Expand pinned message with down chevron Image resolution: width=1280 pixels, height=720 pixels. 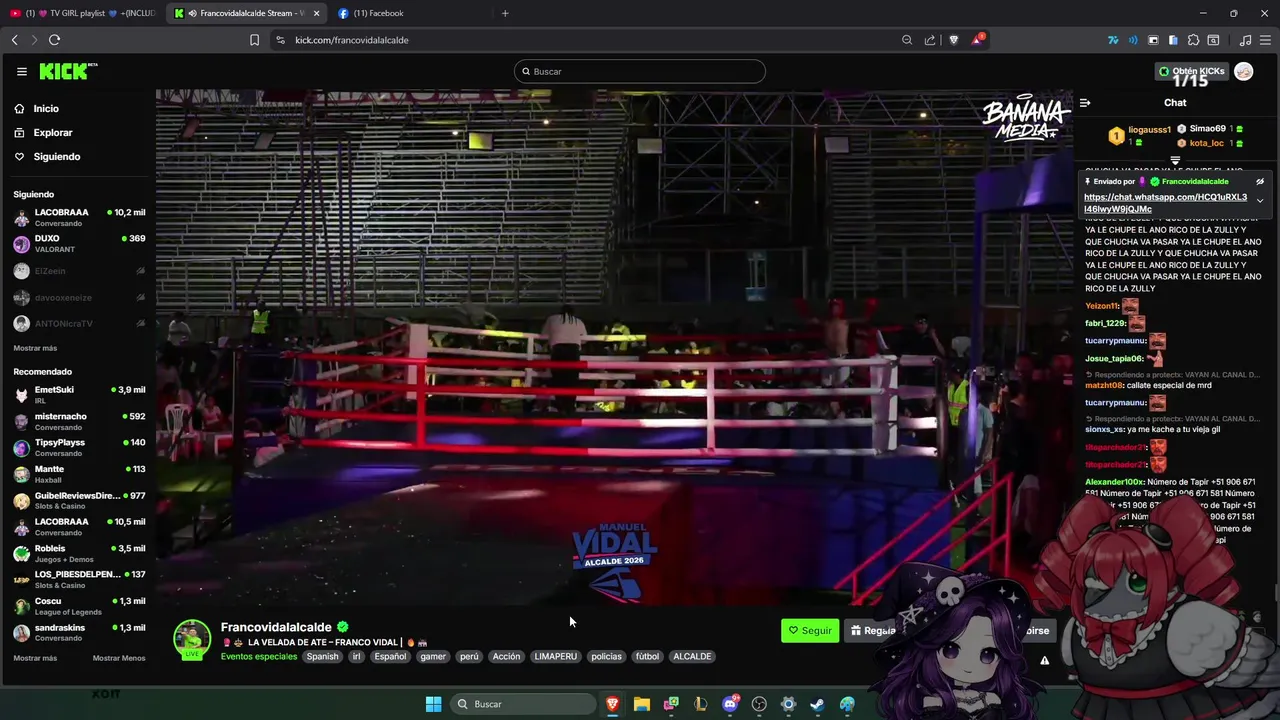1260,201
